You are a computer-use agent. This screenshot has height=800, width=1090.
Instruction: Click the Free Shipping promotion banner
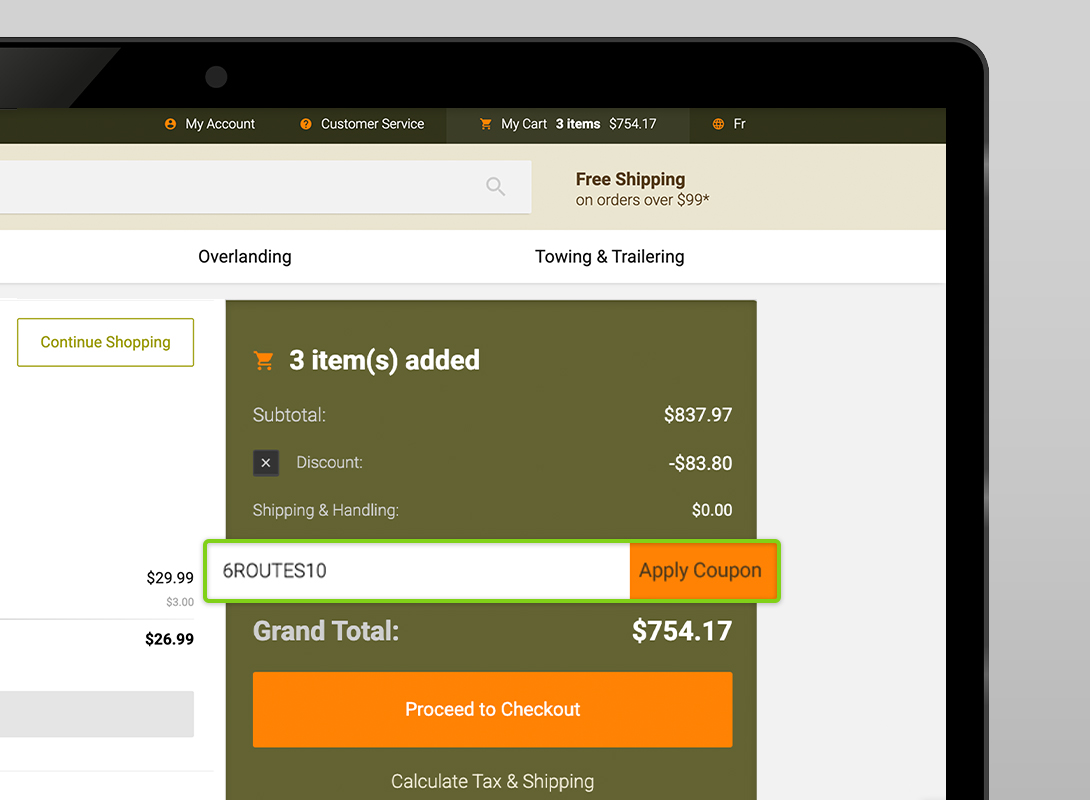point(642,188)
